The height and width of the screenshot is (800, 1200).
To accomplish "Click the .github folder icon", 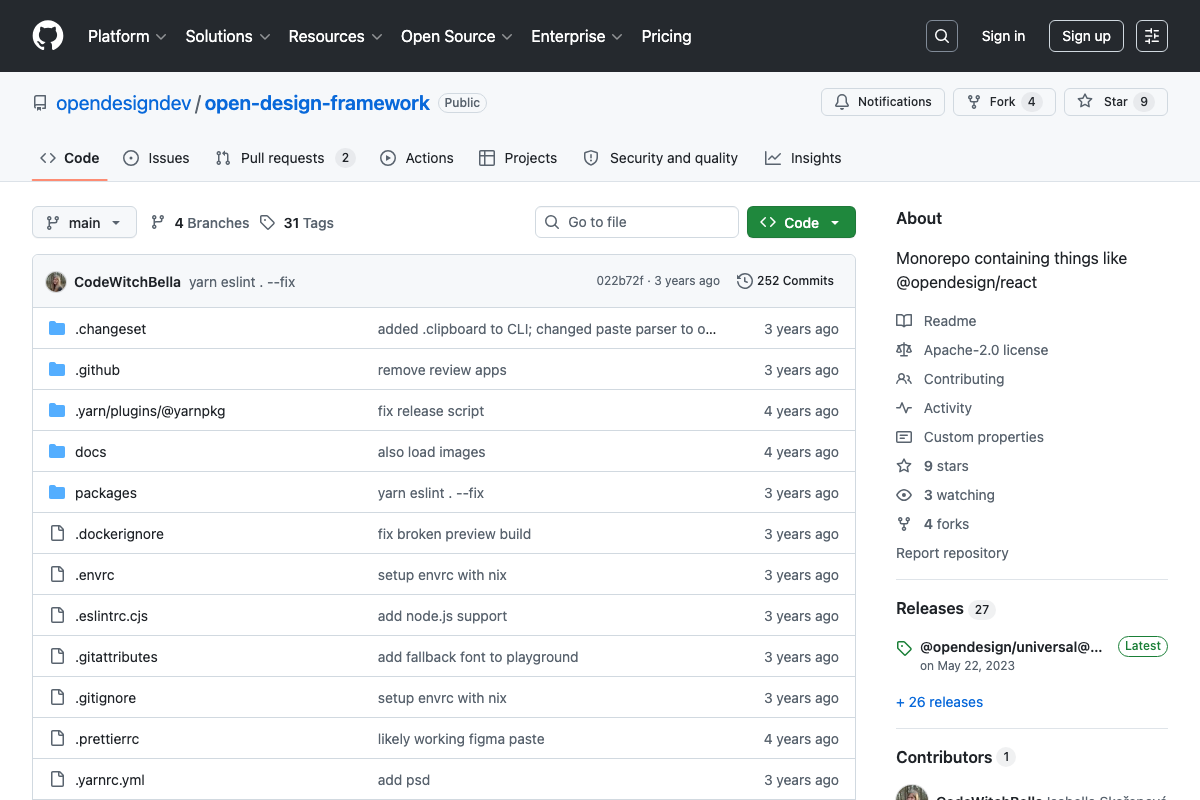I will point(57,370).
